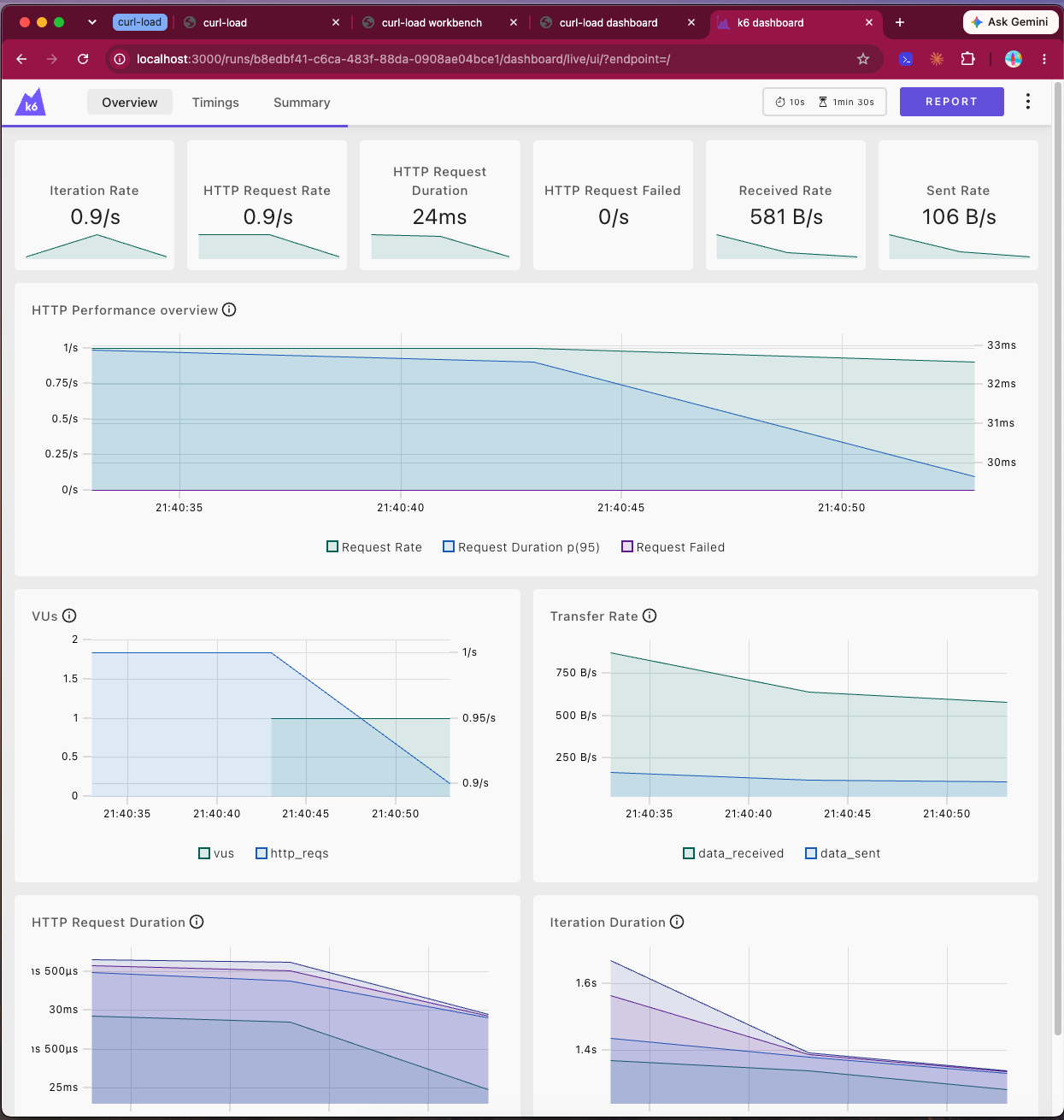
Task: Reload the page with the refresh icon
Action: pos(83,59)
